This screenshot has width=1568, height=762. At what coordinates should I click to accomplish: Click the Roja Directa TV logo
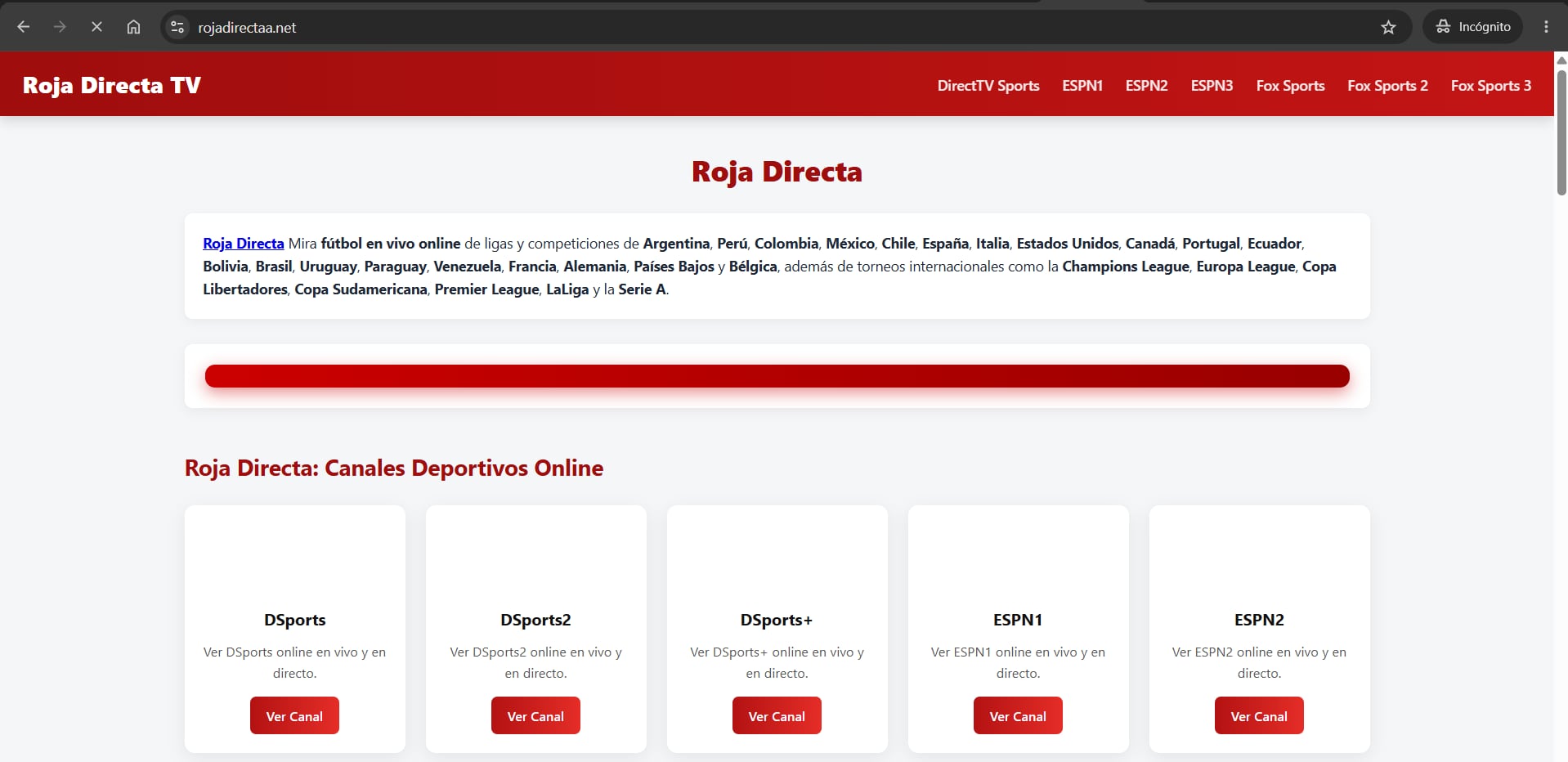click(112, 85)
